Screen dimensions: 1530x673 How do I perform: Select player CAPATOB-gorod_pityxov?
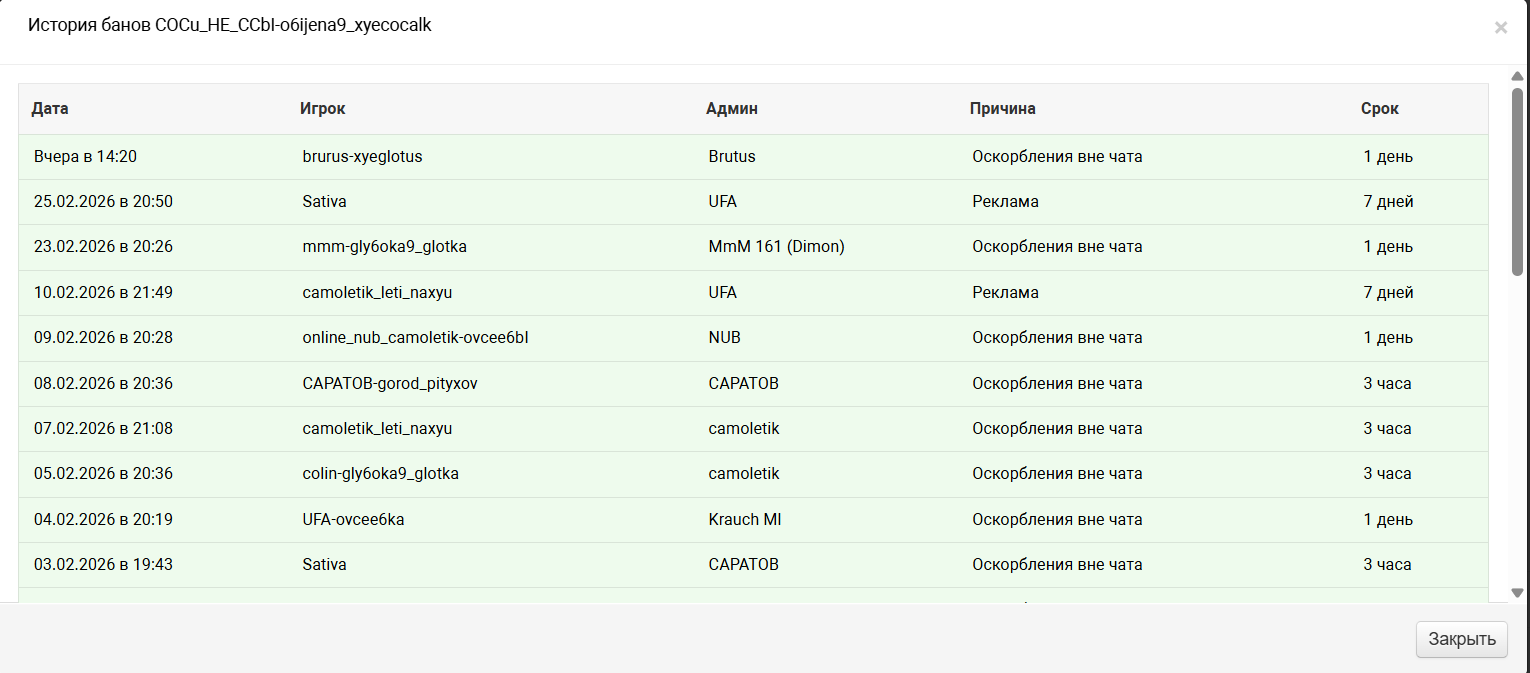390,384
